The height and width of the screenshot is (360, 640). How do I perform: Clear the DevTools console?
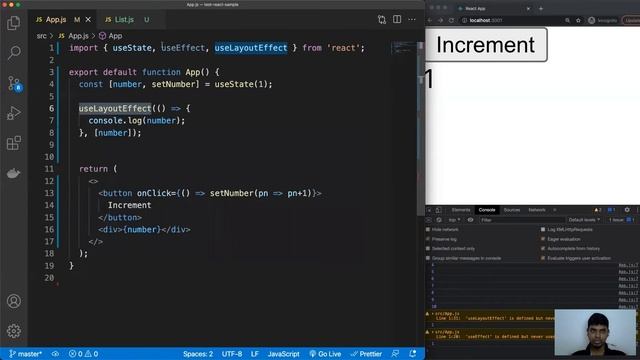point(439,220)
